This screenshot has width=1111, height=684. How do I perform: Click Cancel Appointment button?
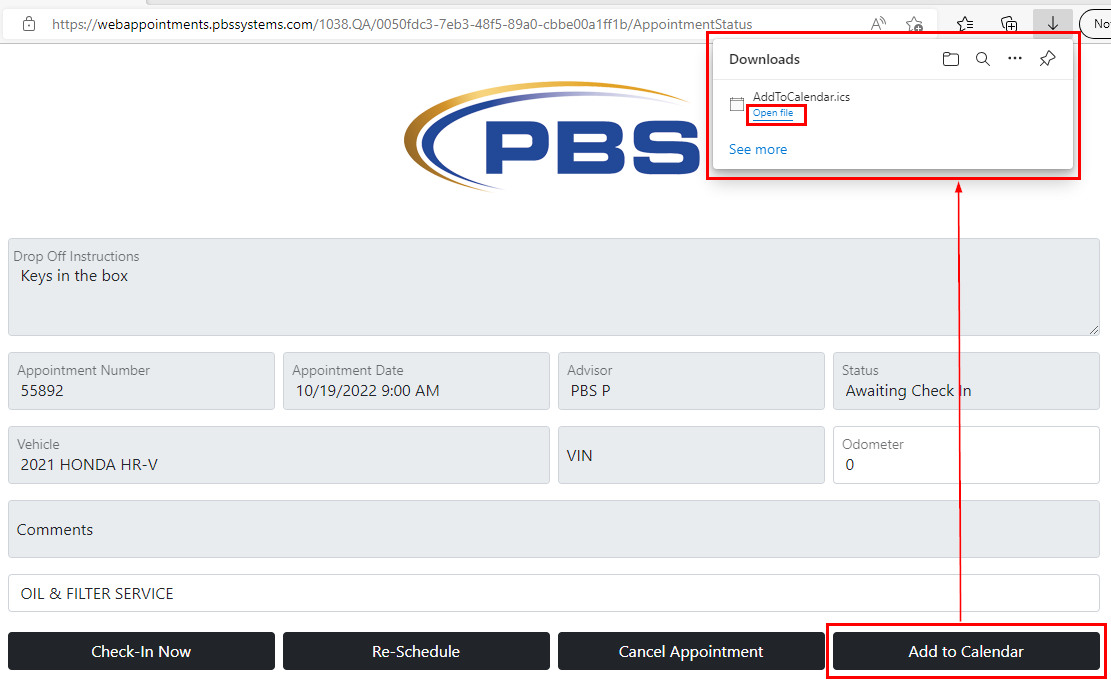pyautogui.click(x=691, y=651)
